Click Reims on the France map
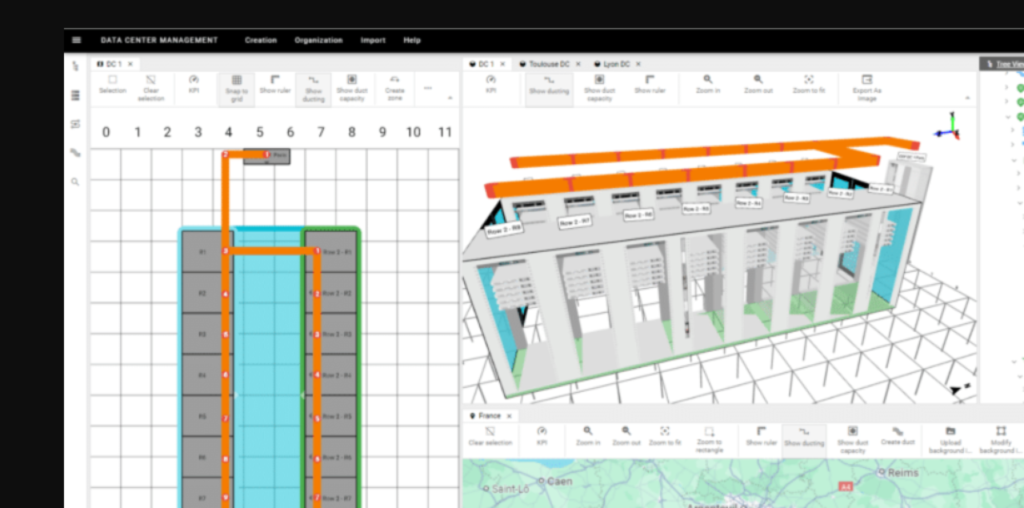The image size is (1024, 508). [x=903, y=472]
